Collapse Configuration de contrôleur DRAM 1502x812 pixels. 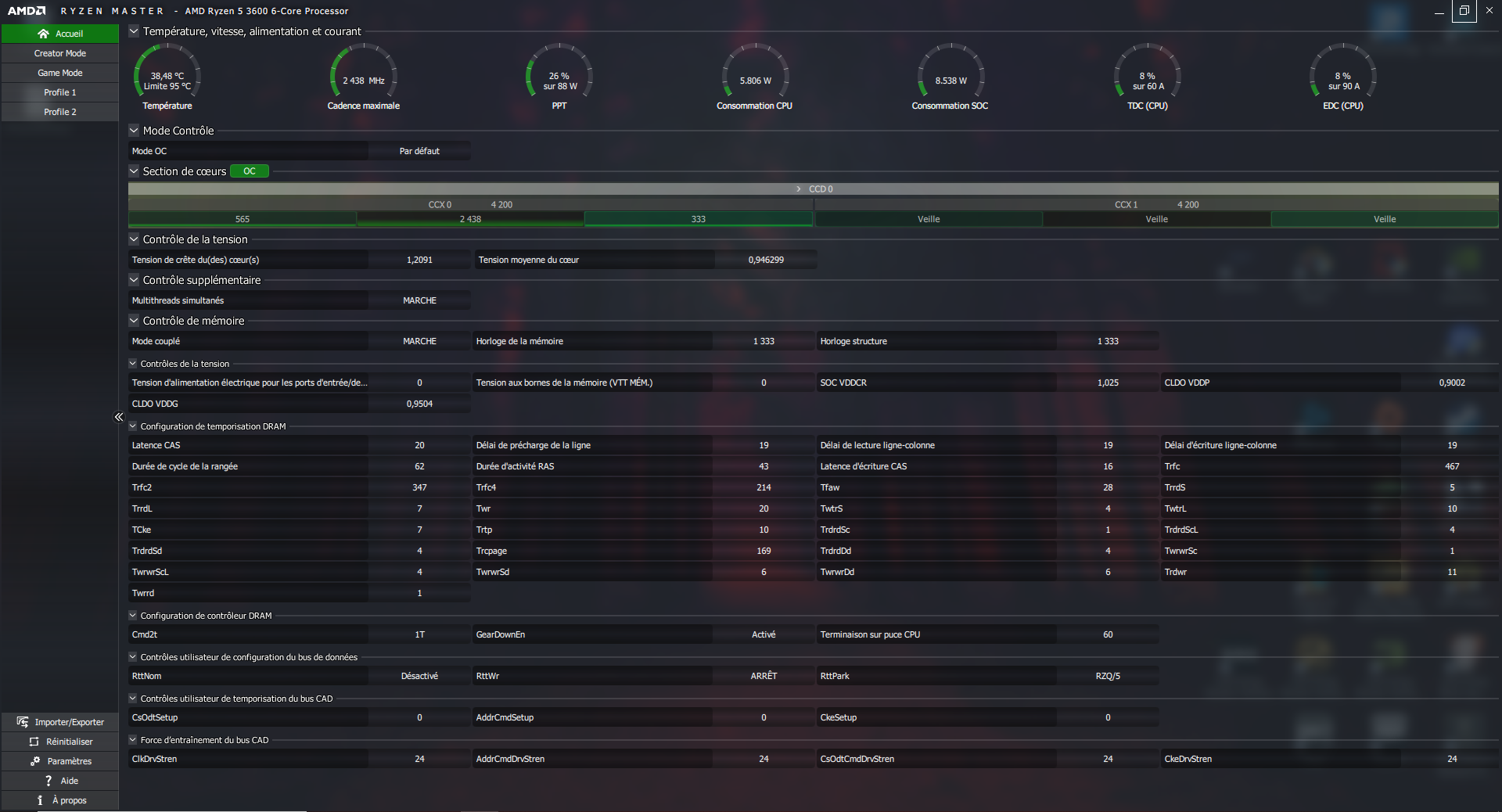tap(133, 616)
